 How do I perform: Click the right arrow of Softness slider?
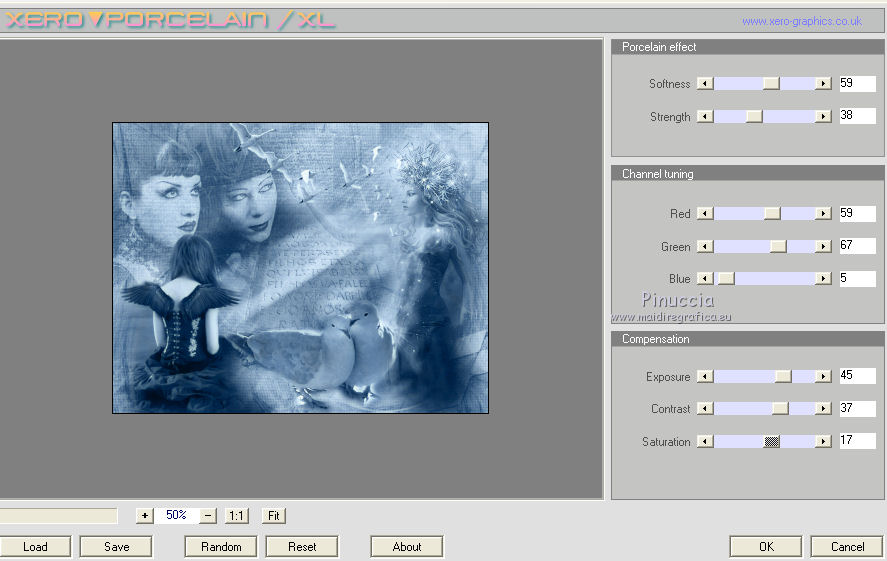(x=824, y=84)
